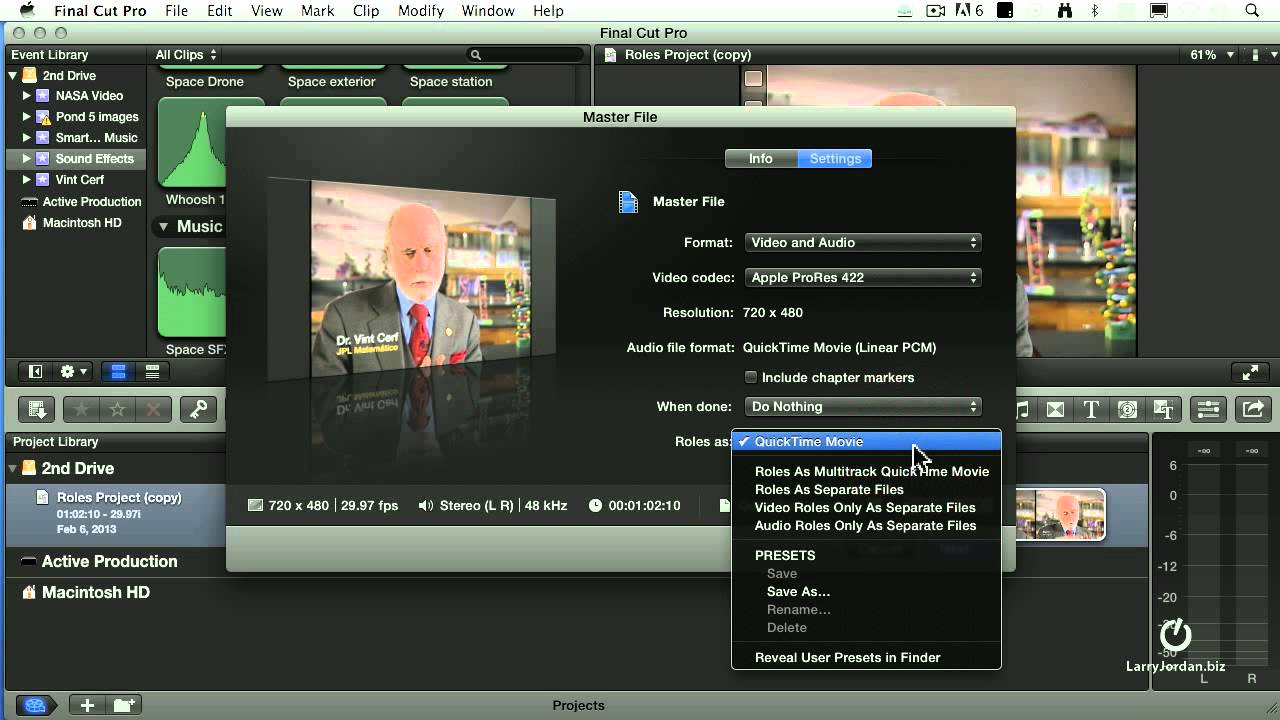1280x720 pixels.
Task: Click the Space SFX audio waveform thumbnail
Action: [193, 292]
